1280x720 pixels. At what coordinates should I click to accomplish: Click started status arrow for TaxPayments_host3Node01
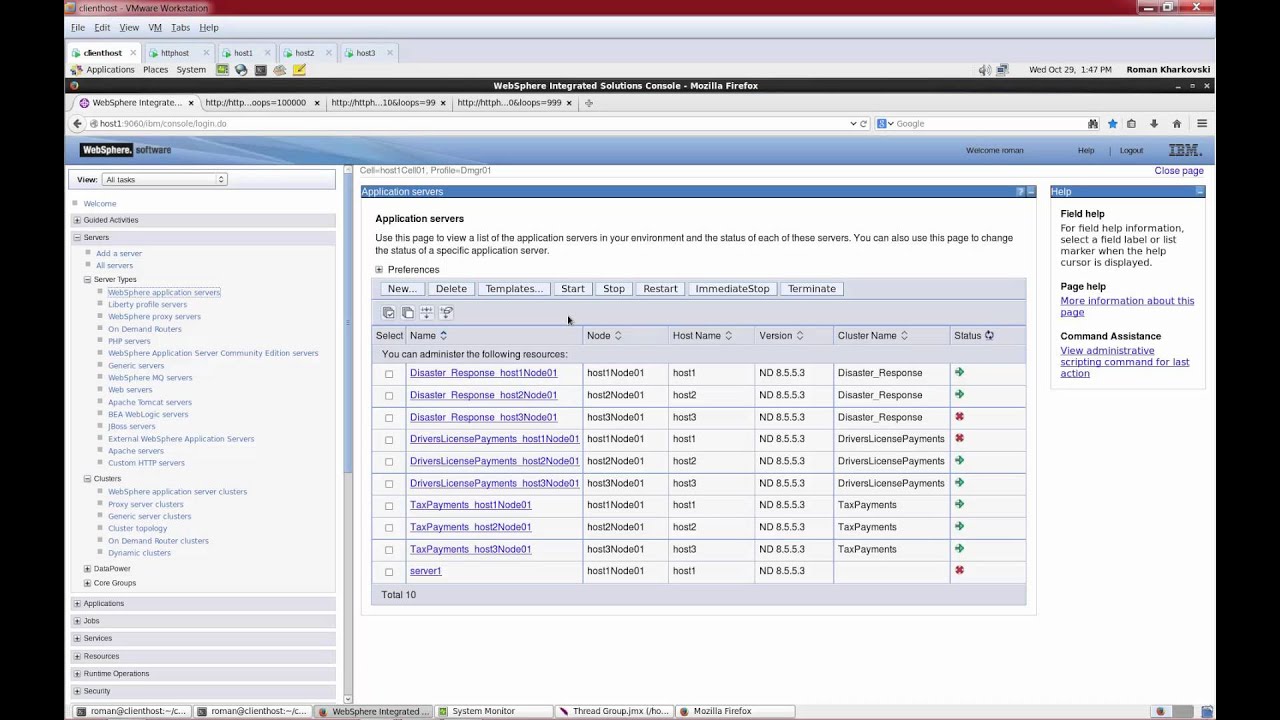959,549
